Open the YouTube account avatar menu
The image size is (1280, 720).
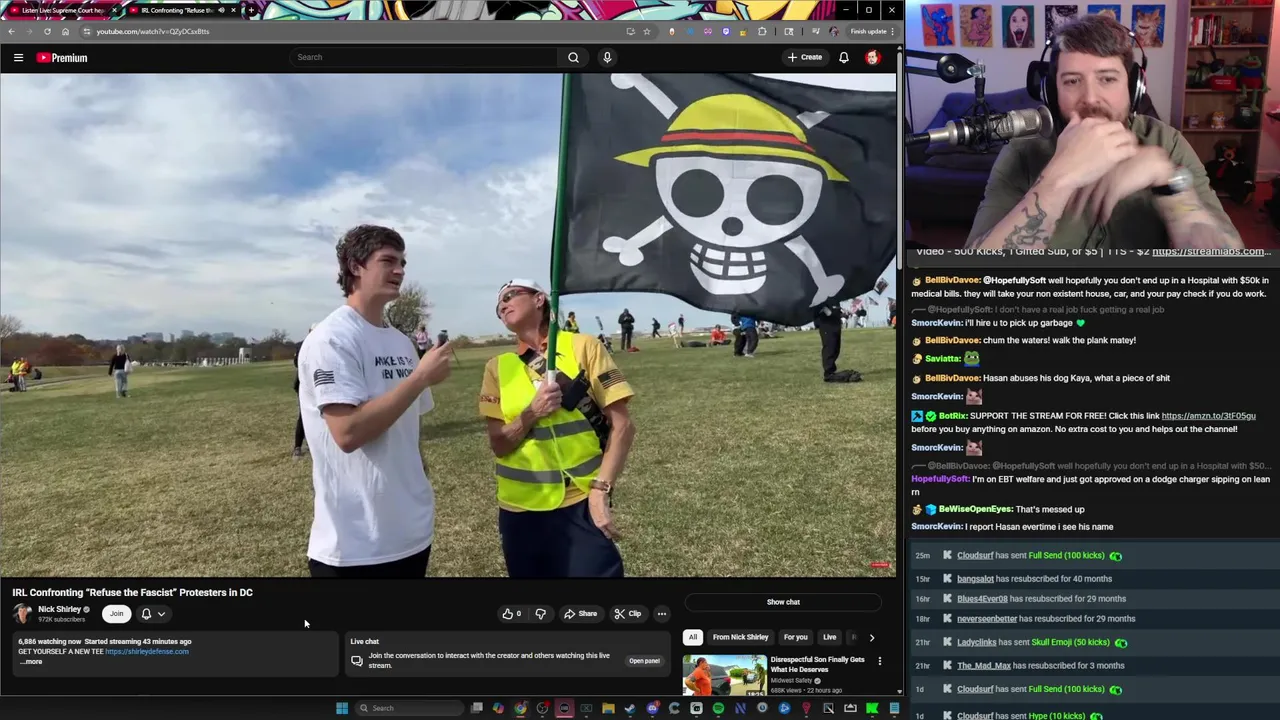(873, 57)
